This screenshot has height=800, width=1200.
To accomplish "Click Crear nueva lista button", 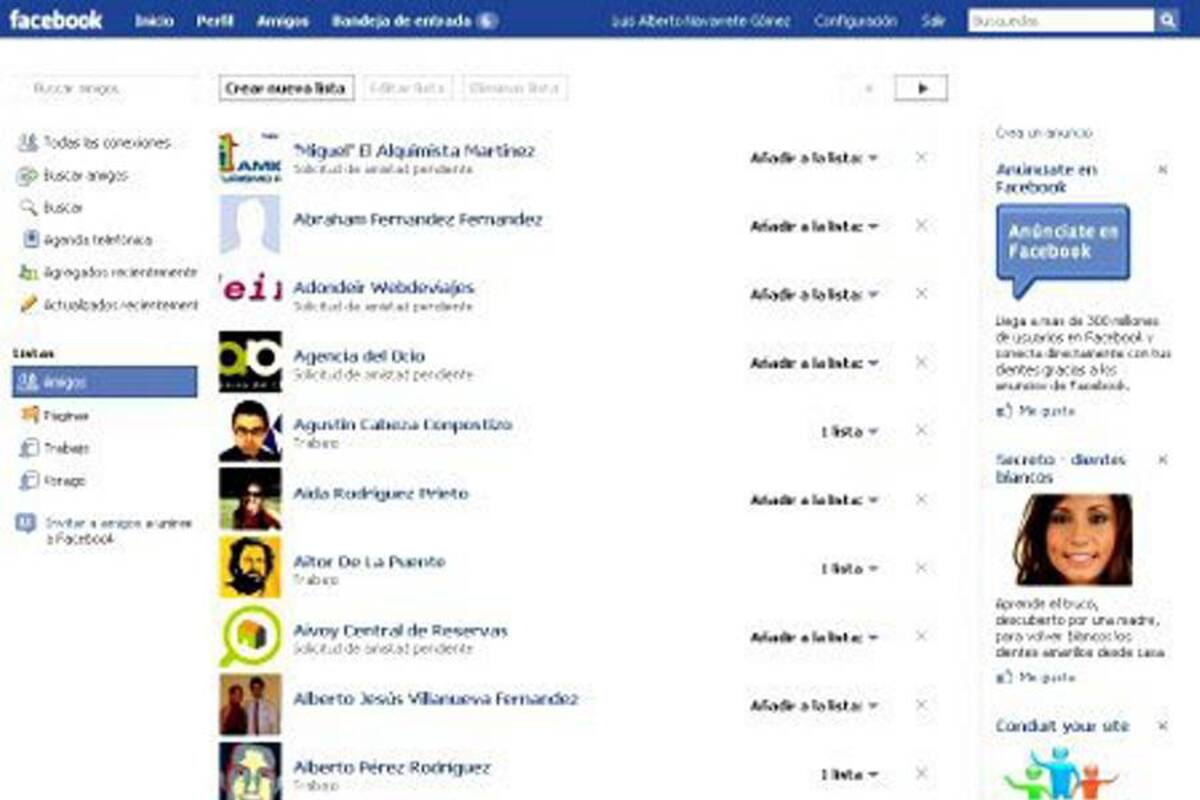I will [x=285, y=88].
